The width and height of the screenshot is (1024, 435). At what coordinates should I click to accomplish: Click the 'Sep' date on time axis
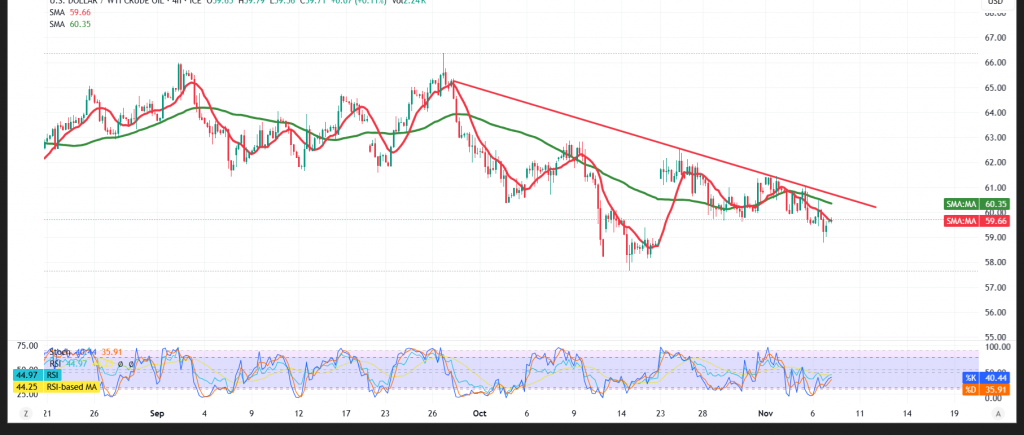click(x=156, y=411)
